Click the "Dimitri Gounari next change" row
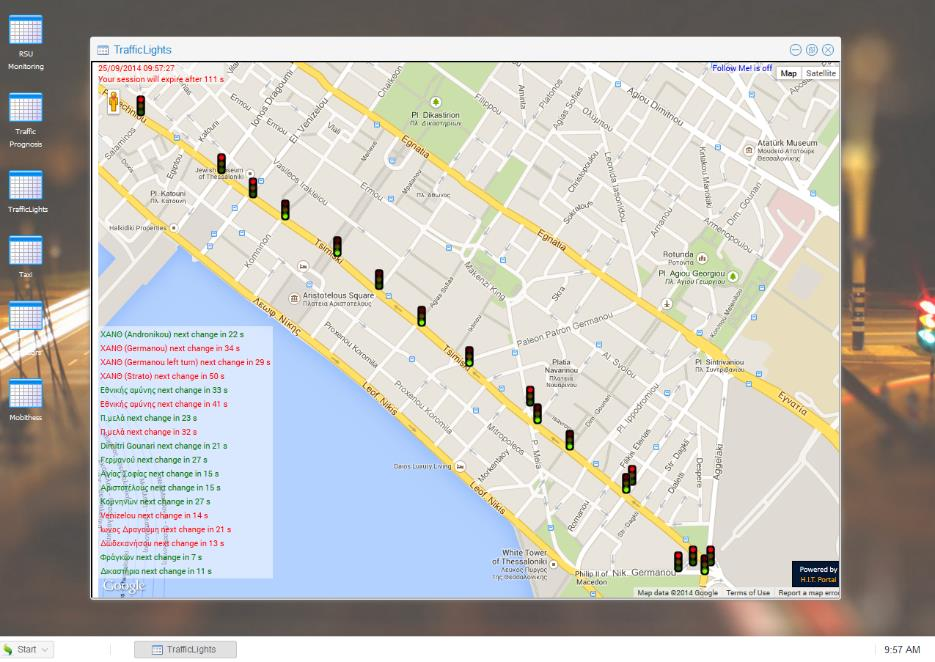The height and width of the screenshot is (662, 935). click(x=164, y=446)
